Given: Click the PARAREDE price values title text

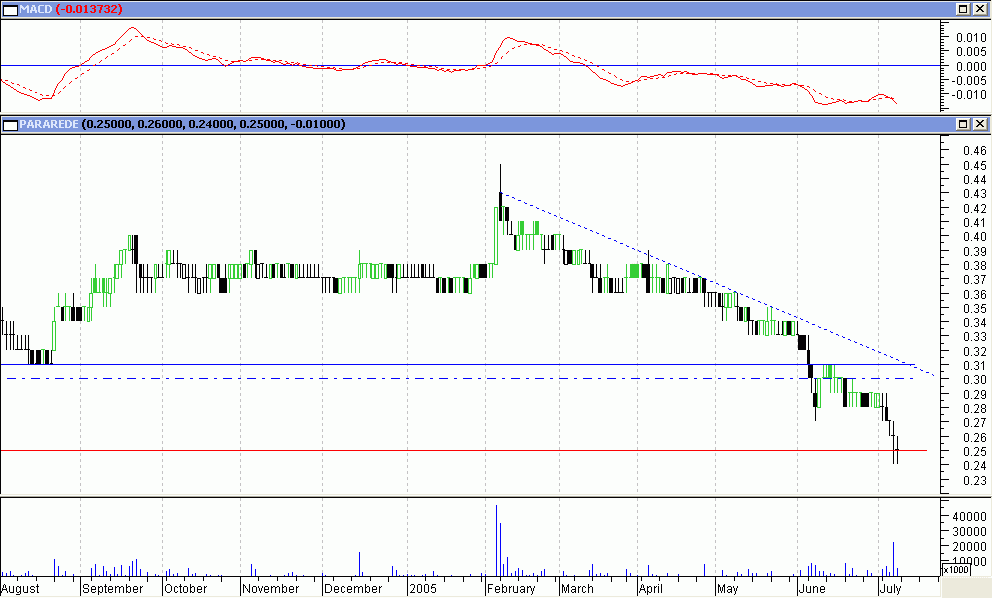Looking at the screenshot, I should [x=214, y=124].
